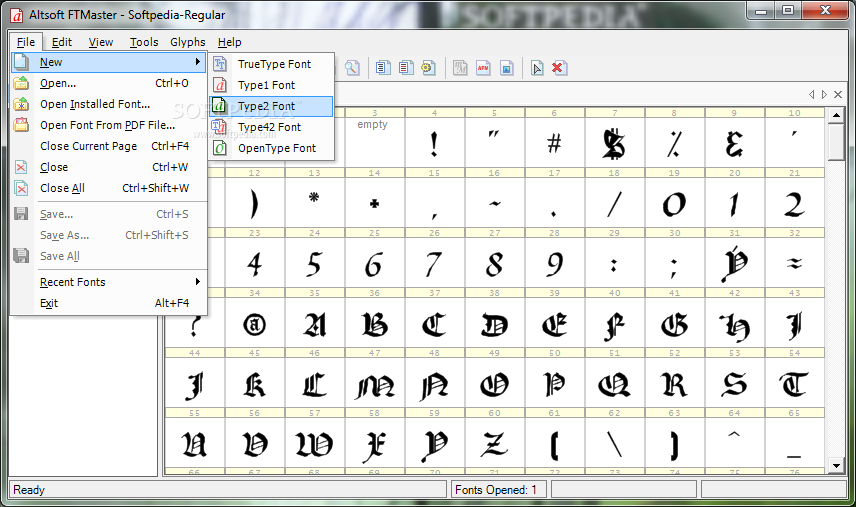Click the scrollbar down arrow
This screenshot has height=507, width=856.
coord(836,466)
